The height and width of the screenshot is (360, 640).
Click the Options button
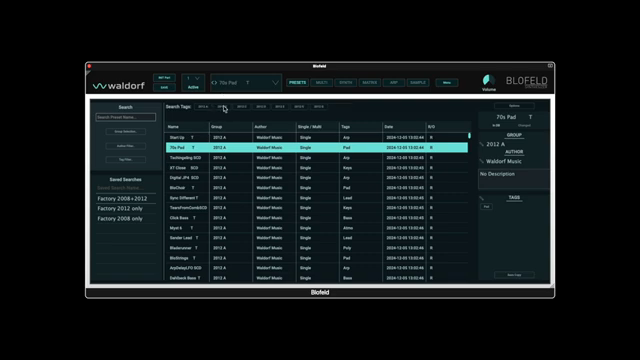(x=514, y=106)
